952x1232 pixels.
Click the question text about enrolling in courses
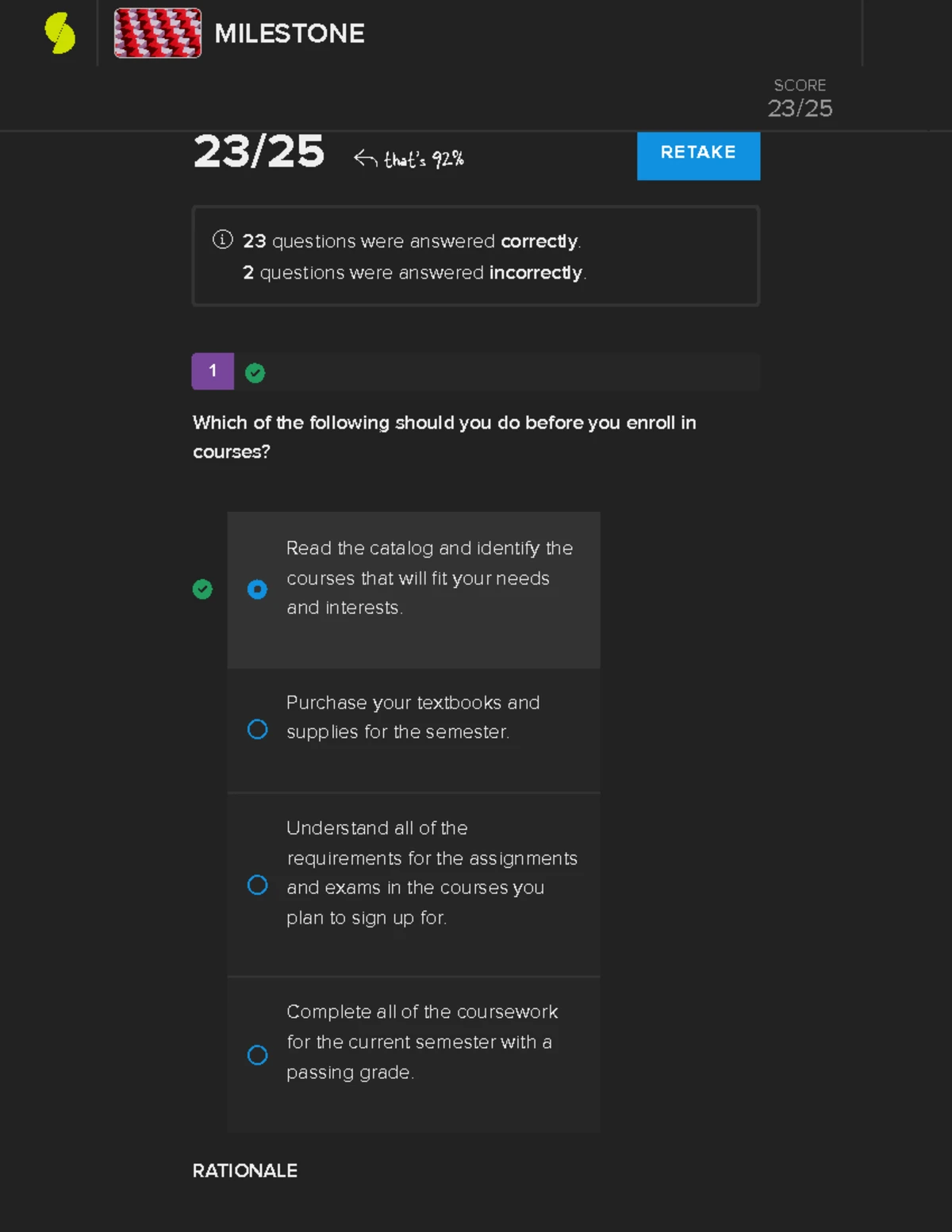click(444, 436)
